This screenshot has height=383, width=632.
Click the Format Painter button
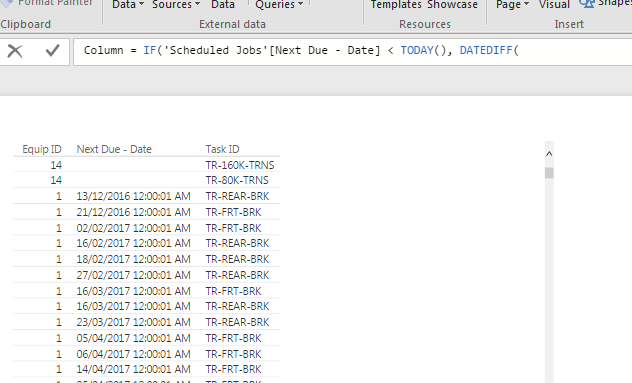[x=48, y=3]
